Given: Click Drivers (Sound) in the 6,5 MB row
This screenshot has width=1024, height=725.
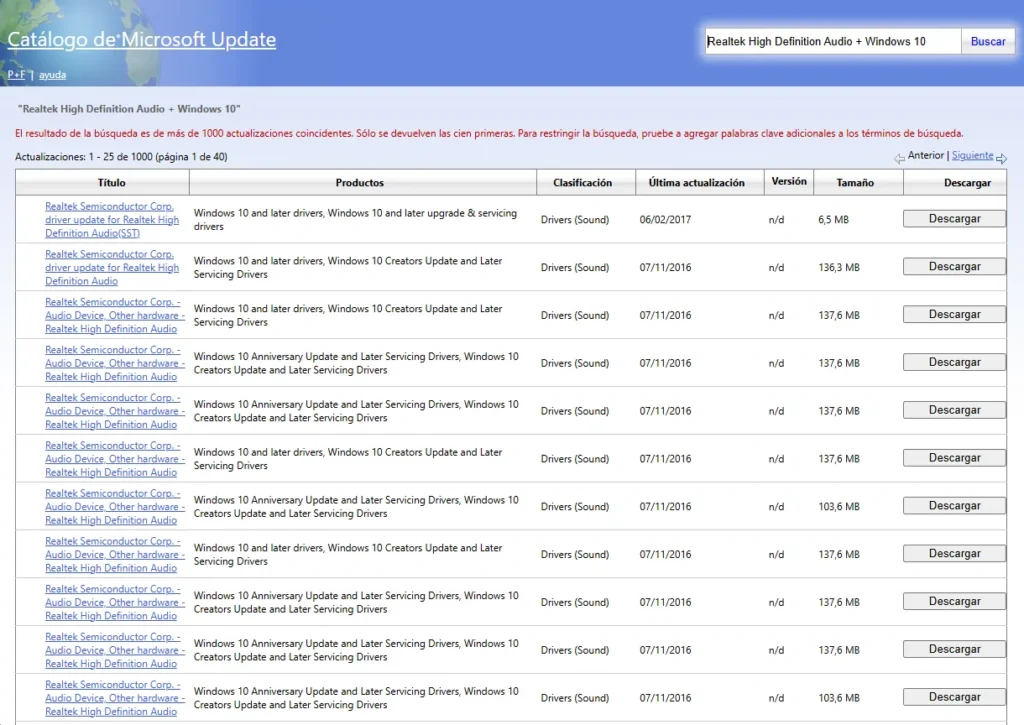Looking at the screenshot, I should coord(575,219).
